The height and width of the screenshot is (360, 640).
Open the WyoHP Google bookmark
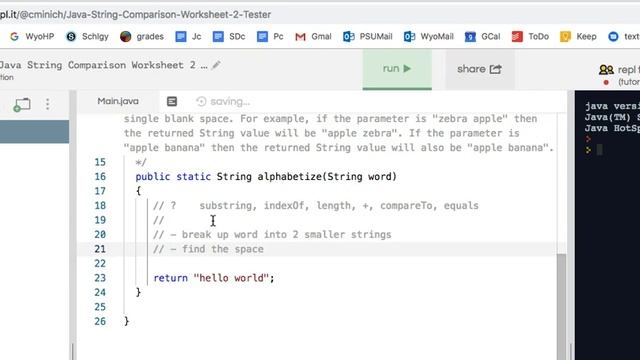pos(32,37)
